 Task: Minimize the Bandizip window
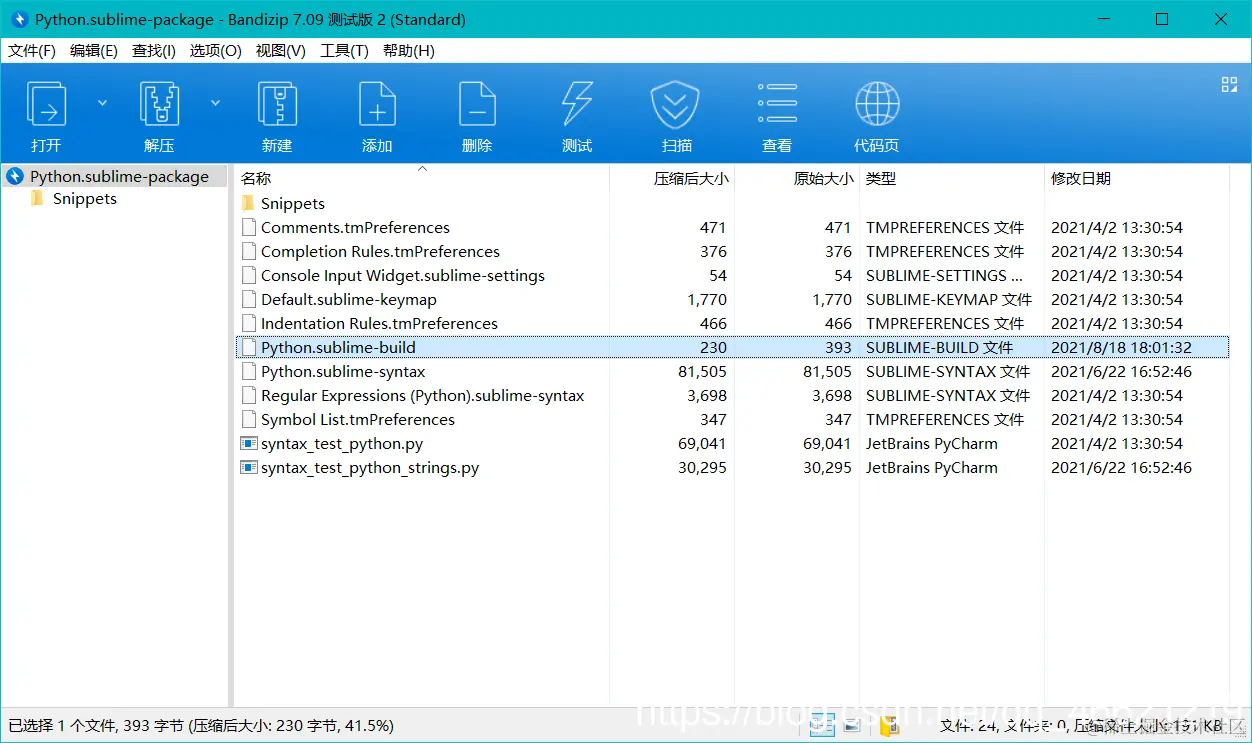(1103, 19)
